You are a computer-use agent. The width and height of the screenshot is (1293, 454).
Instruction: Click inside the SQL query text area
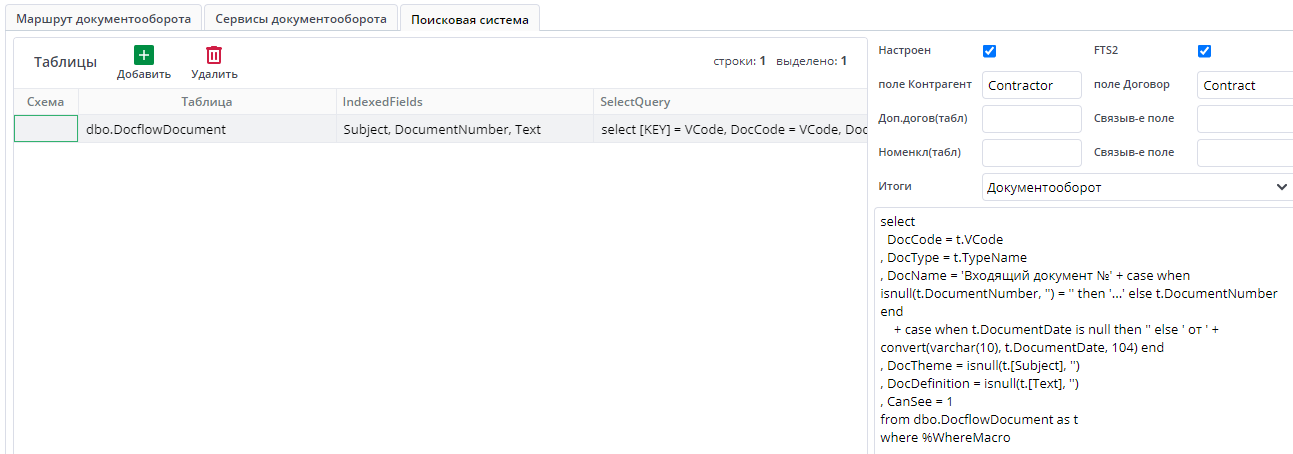tap(1084, 331)
